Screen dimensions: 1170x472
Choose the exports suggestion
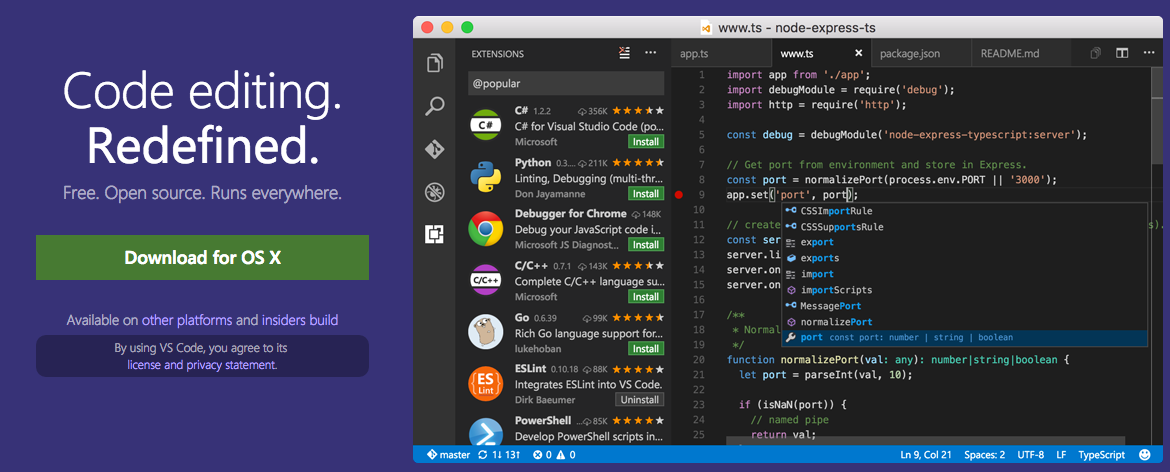pyautogui.click(x=965, y=258)
